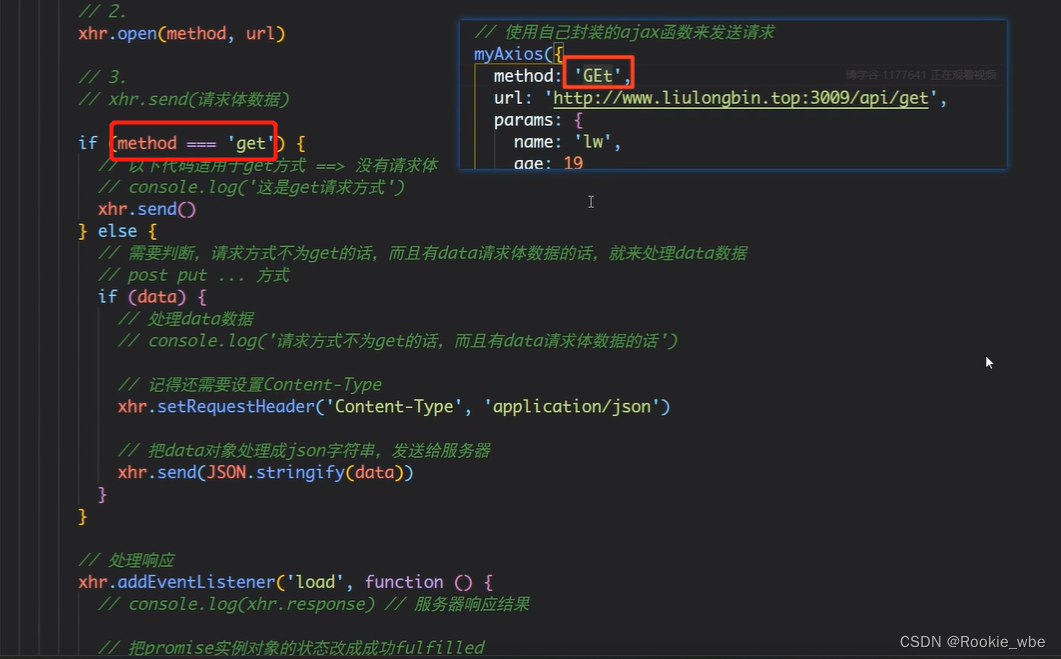Click the comment // console.log(xhr.response)
This screenshot has width=1061, height=659.
pos(314,604)
